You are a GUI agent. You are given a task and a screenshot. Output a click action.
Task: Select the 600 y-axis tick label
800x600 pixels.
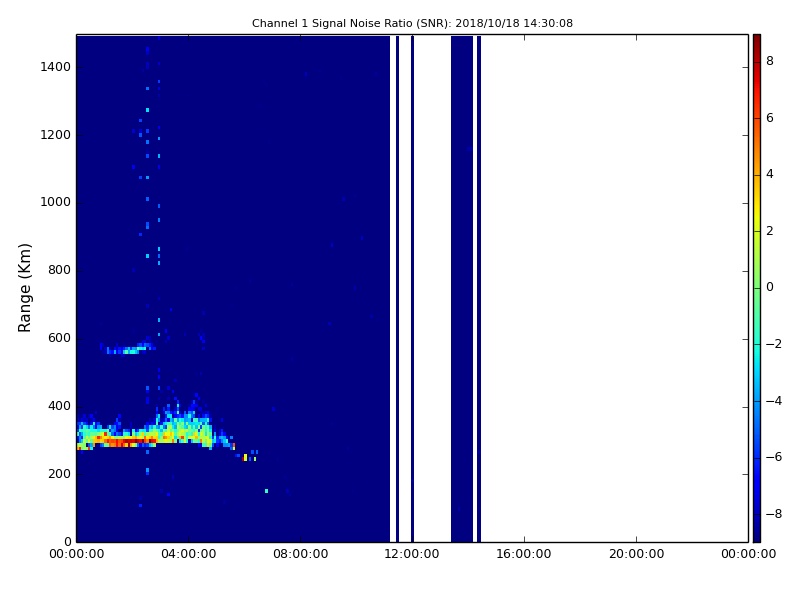[59, 338]
